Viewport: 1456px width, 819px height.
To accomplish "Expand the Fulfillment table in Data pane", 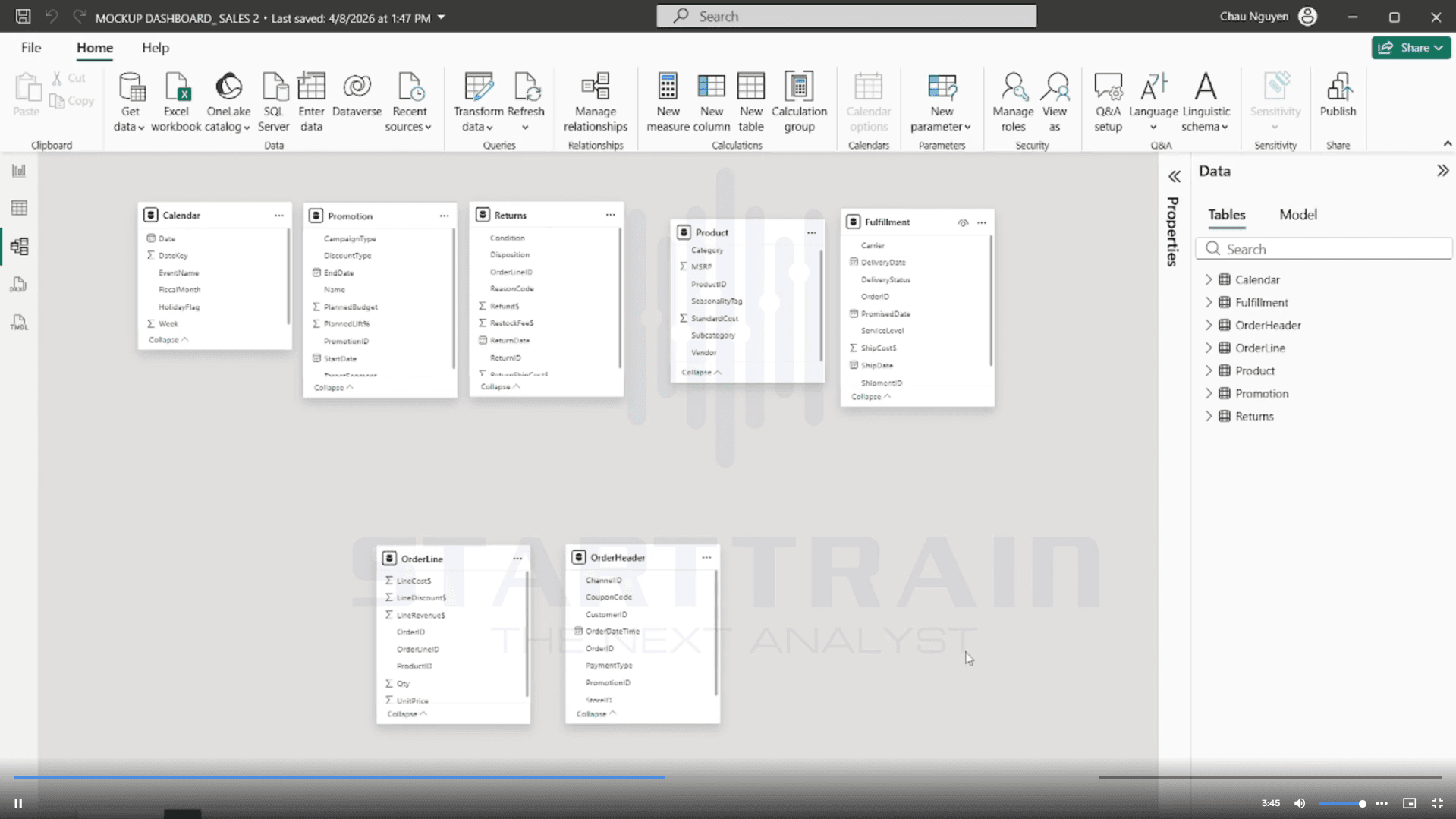I will (1209, 302).
